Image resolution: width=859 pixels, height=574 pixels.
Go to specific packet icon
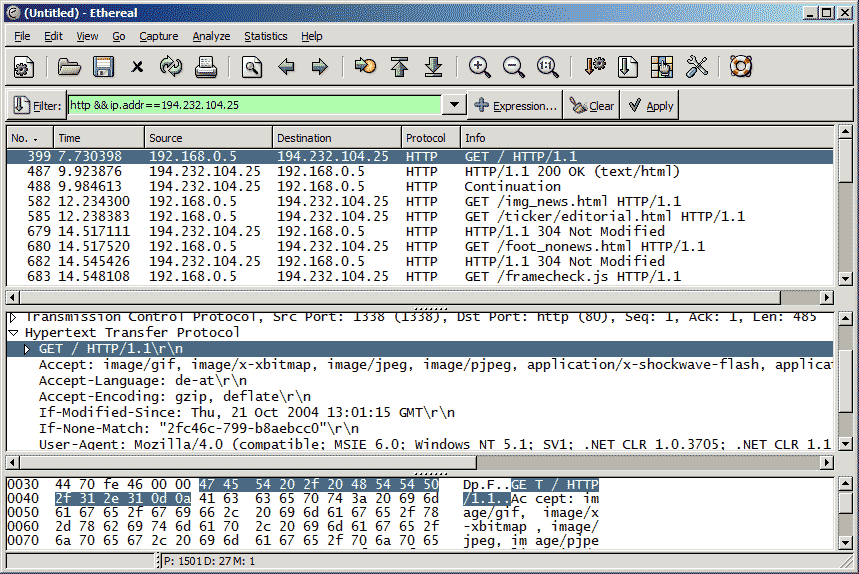365,67
